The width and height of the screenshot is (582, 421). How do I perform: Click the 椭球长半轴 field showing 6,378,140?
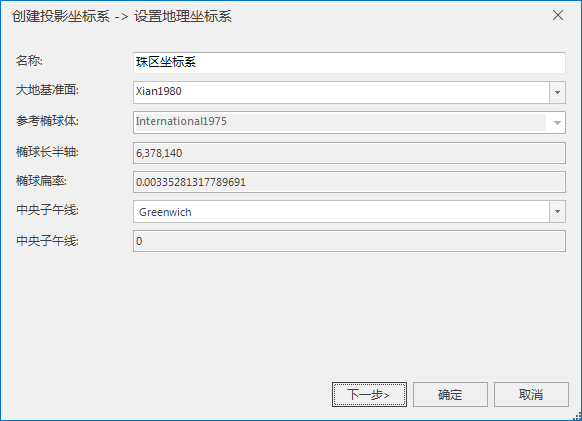349,153
